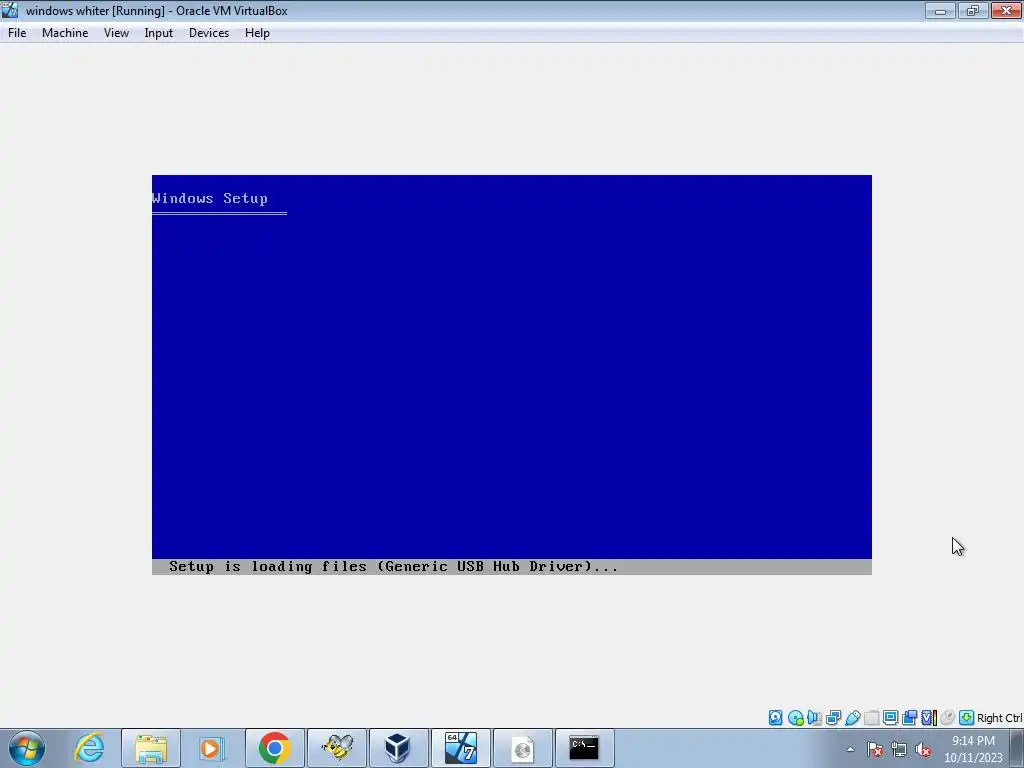Click the 'Windows Setup' heading text
Image resolution: width=1024 pixels, height=768 pixels.
pos(210,198)
